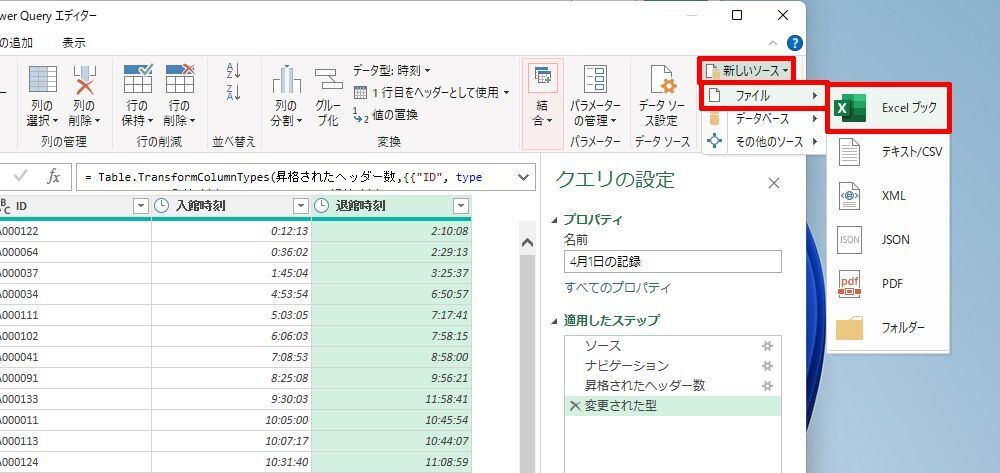Open the ID column filter dropdown
This screenshot has height=473, width=1000.
[x=140, y=206]
